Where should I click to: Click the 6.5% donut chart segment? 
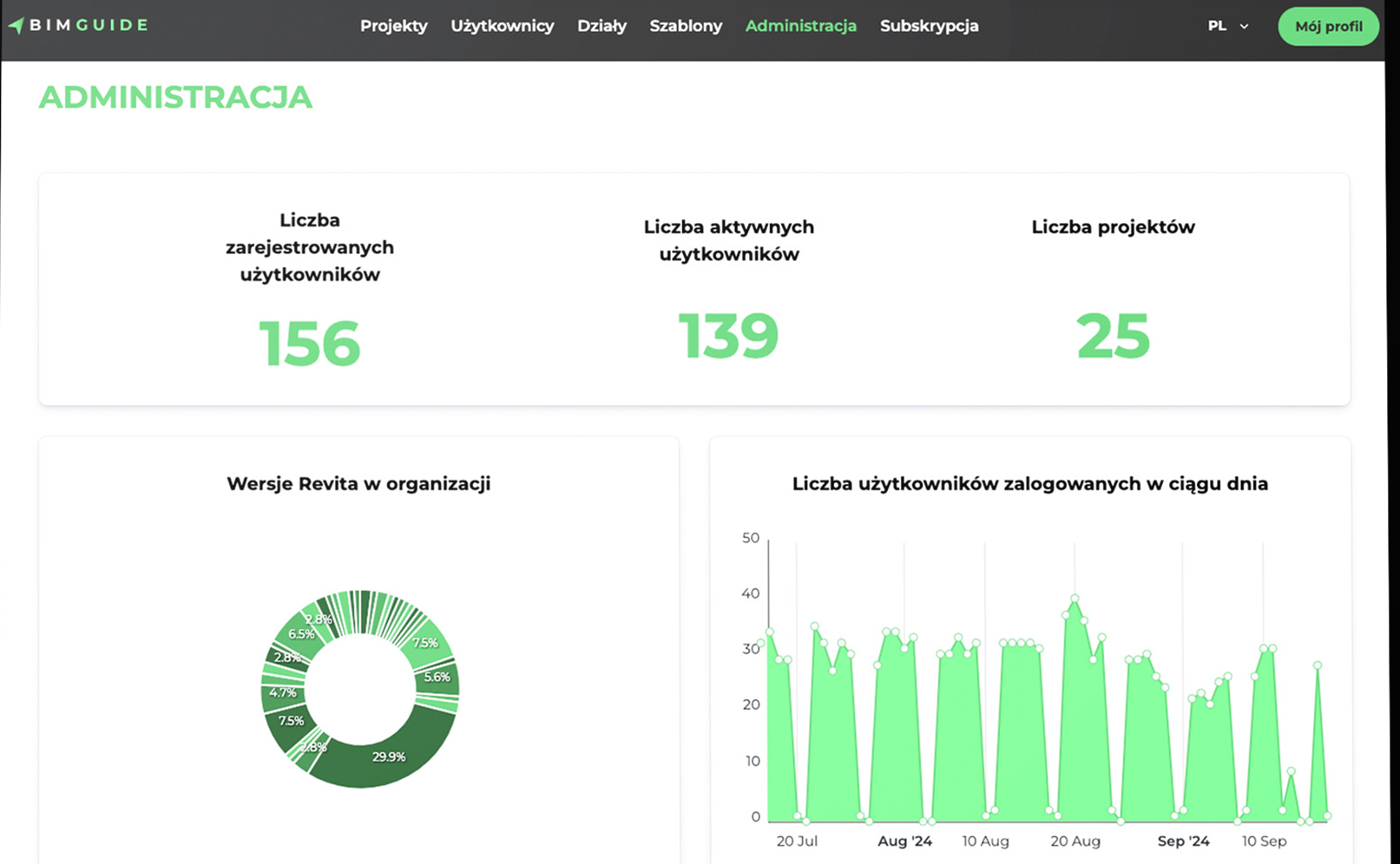[300, 634]
